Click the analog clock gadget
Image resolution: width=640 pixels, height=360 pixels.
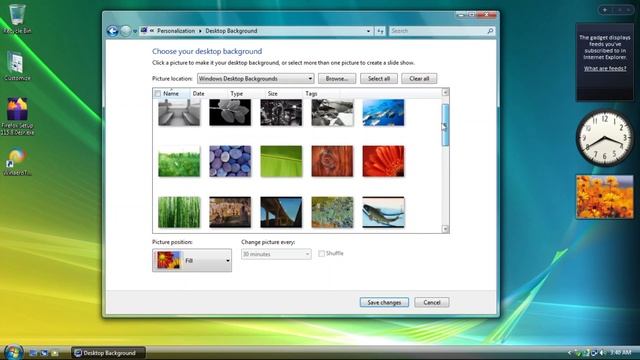coord(605,138)
